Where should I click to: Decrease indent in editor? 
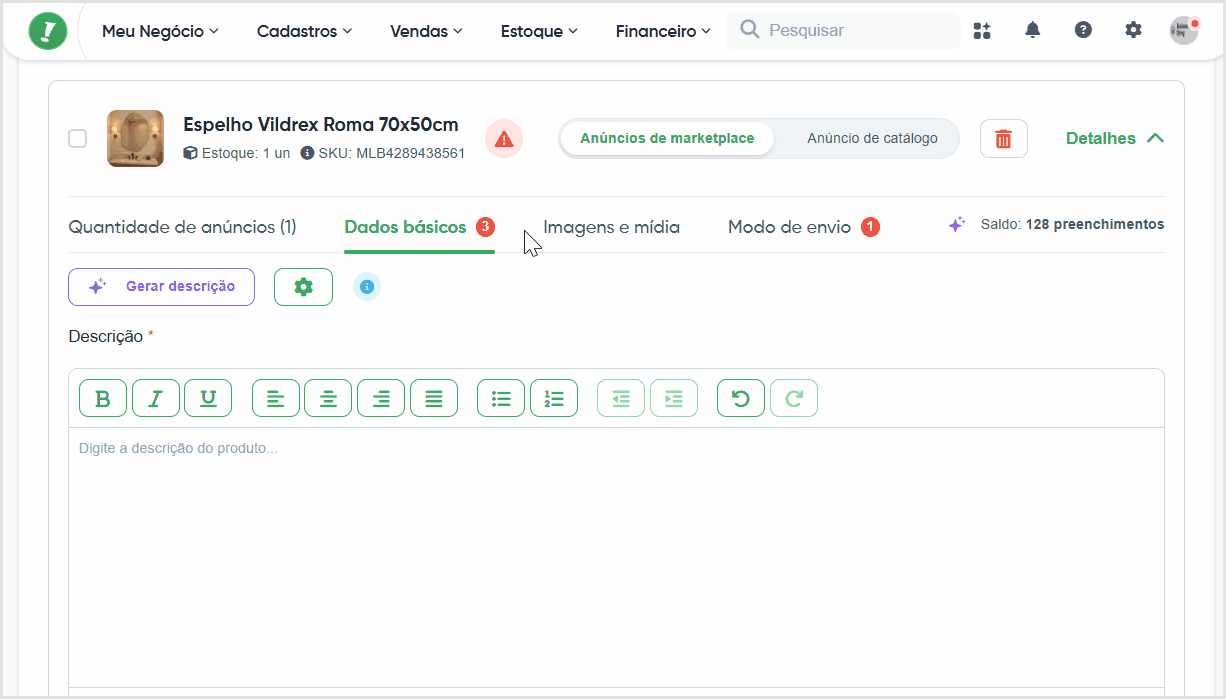pyautogui.click(x=621, y=398)
